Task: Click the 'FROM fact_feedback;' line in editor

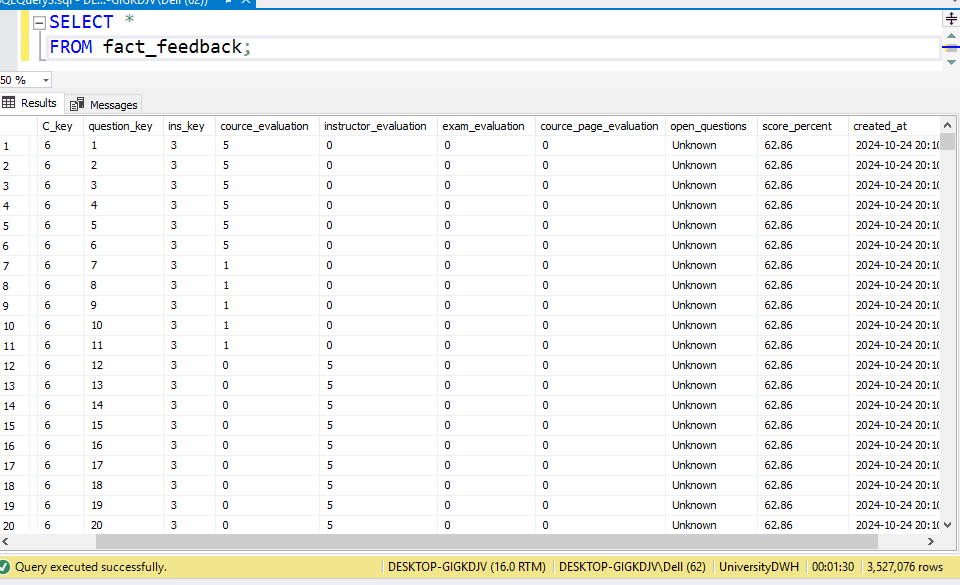Action: 150,47
